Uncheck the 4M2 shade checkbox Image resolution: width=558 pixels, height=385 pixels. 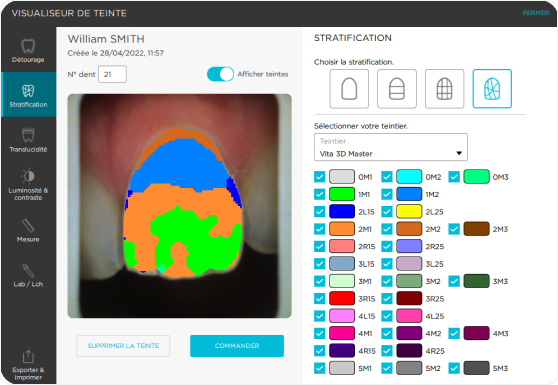(x=387, y=333)
